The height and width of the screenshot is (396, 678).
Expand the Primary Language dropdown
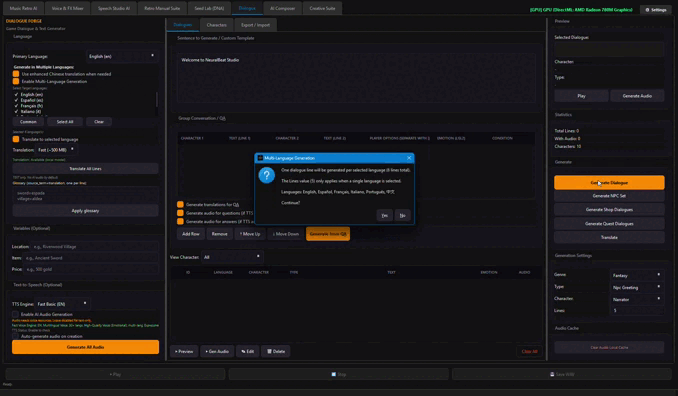coord(122,56)
